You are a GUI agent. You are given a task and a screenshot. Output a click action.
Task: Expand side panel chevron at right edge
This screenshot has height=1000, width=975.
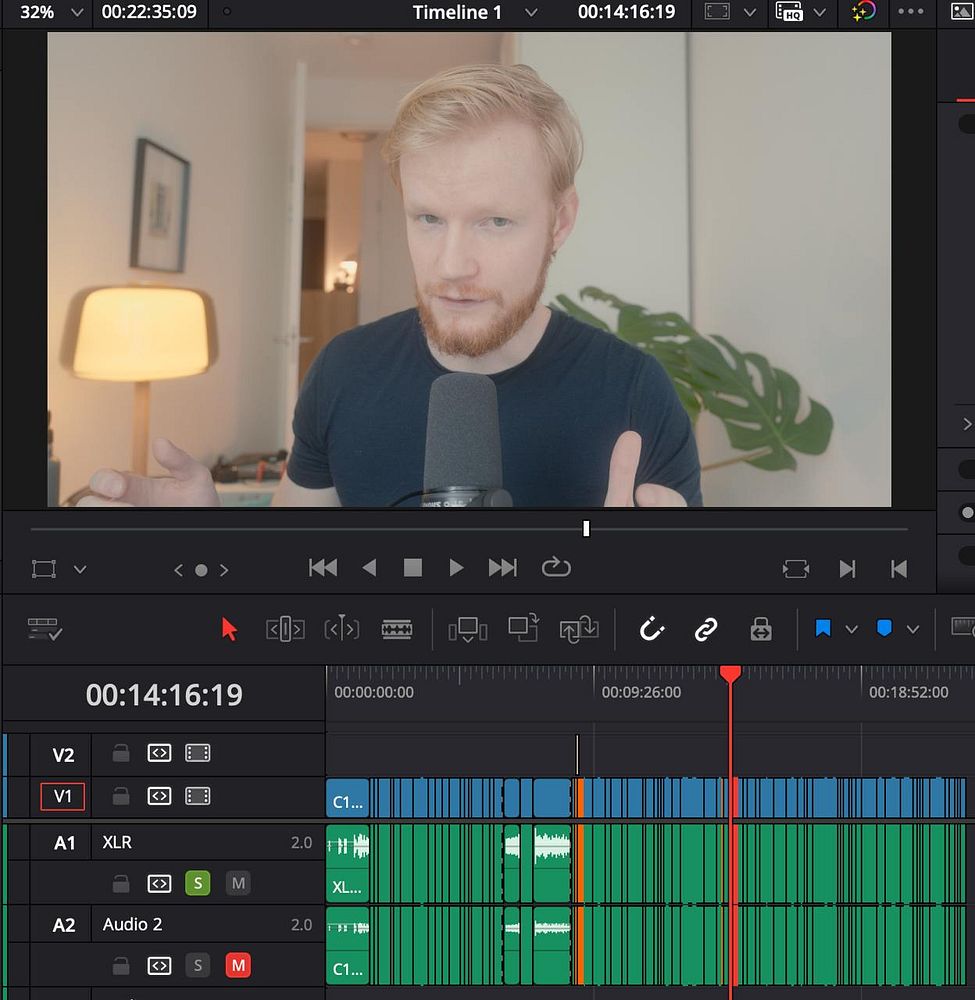[967, 424]
